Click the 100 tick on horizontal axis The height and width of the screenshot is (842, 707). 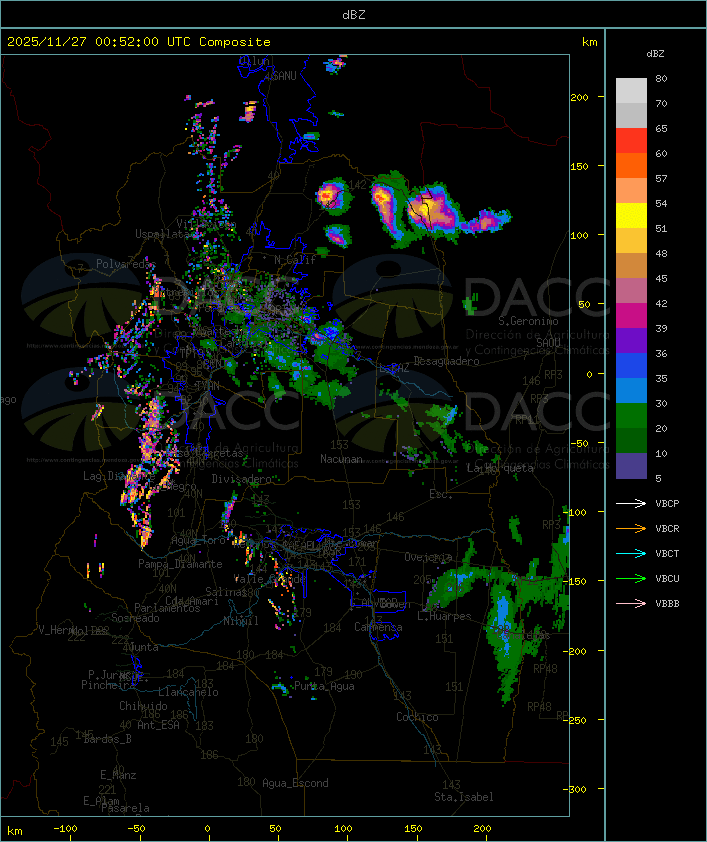(343, 829)
